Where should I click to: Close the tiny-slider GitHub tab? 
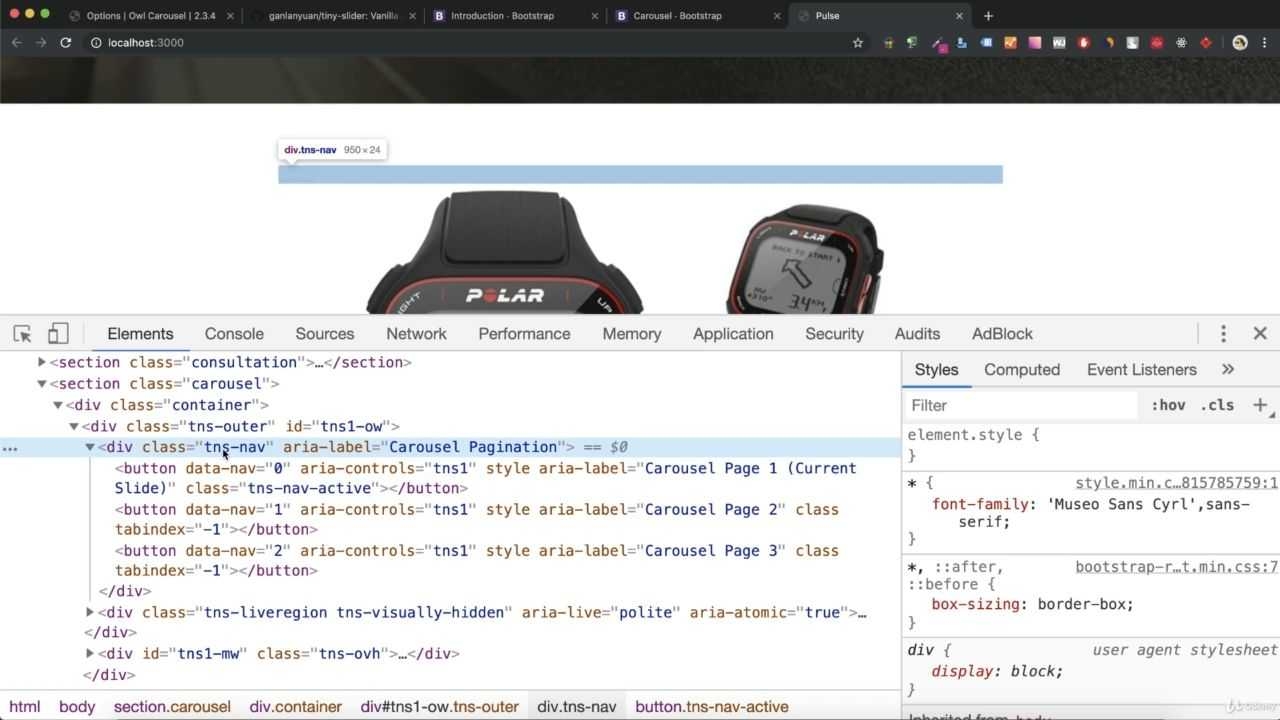pos(412,16)
